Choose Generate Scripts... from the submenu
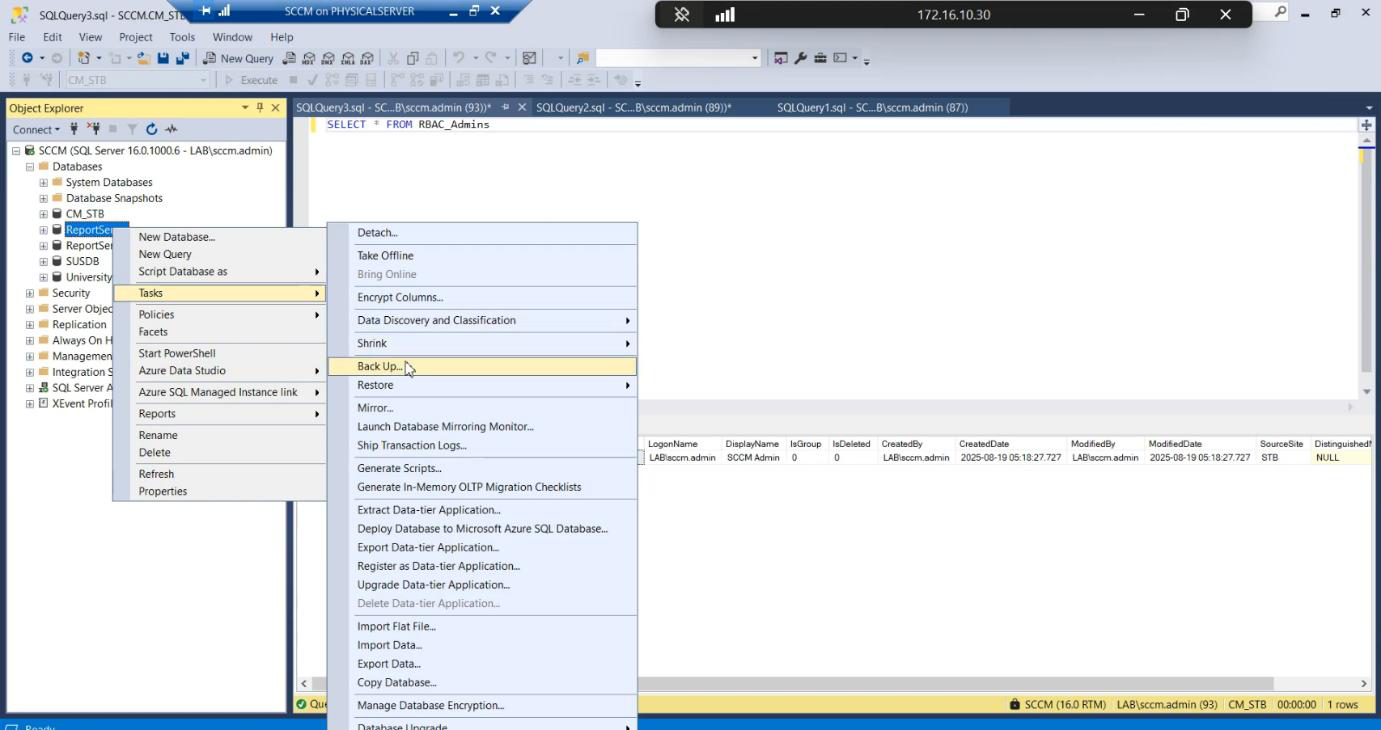The image size is (1381, 730). pos(482,468)
